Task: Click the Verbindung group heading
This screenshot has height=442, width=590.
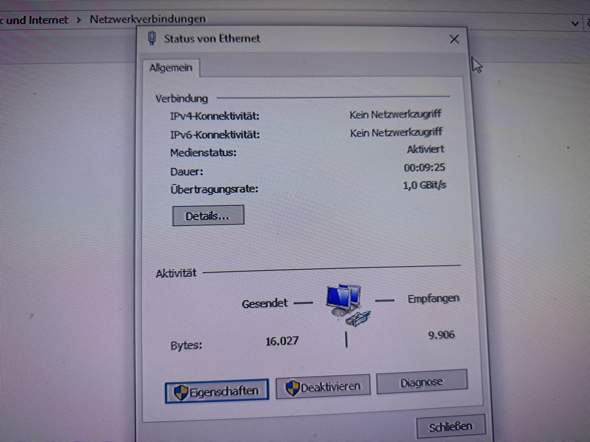Action: click(x=181, y=99)
